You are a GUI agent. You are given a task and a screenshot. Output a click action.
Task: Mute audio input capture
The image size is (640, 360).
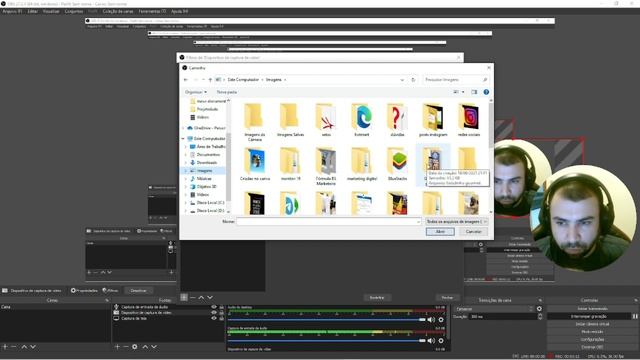(x=431, y=340)
